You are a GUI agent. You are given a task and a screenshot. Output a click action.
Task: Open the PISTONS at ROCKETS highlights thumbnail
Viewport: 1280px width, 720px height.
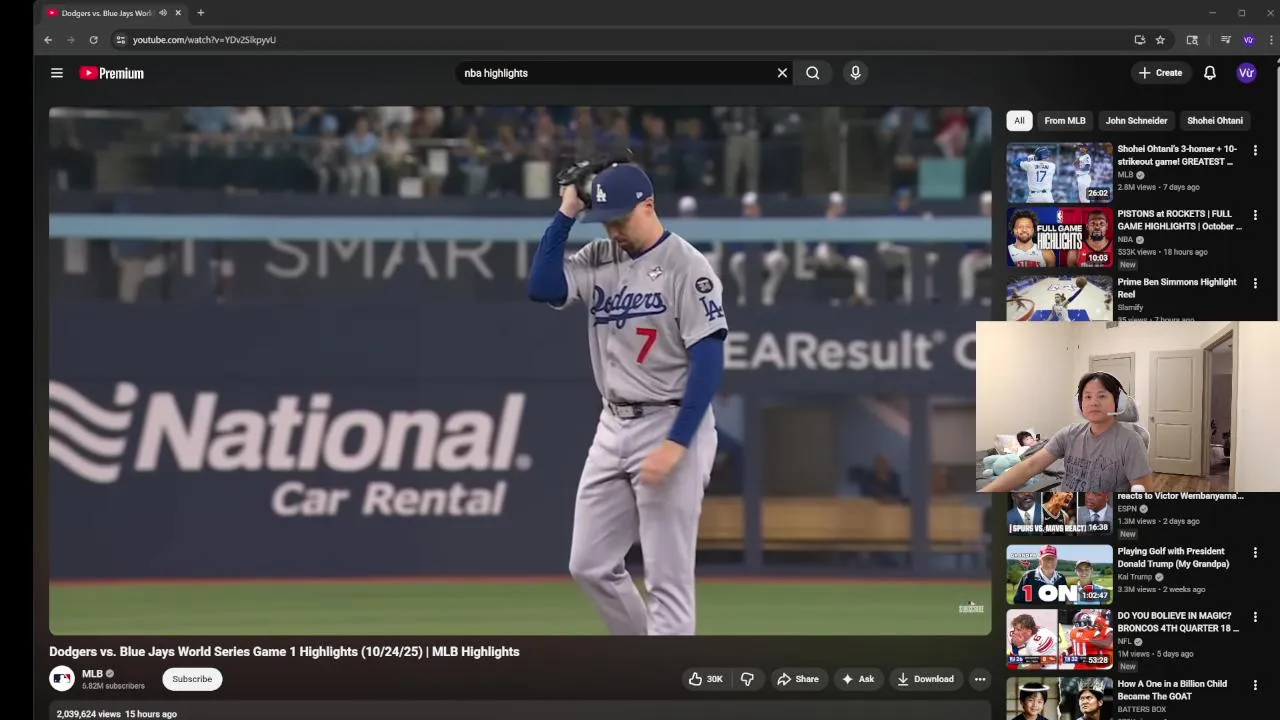click(1059, 237)
